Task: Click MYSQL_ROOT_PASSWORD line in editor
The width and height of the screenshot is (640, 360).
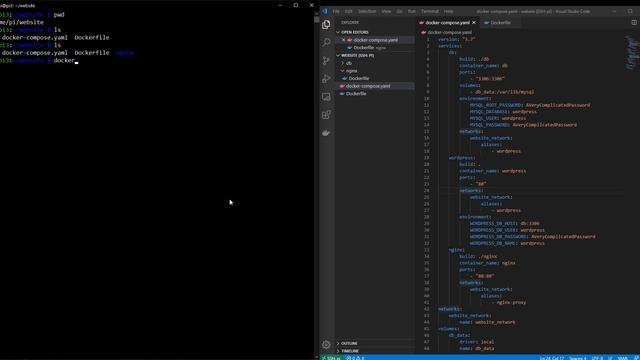Action: click(530, 105)
